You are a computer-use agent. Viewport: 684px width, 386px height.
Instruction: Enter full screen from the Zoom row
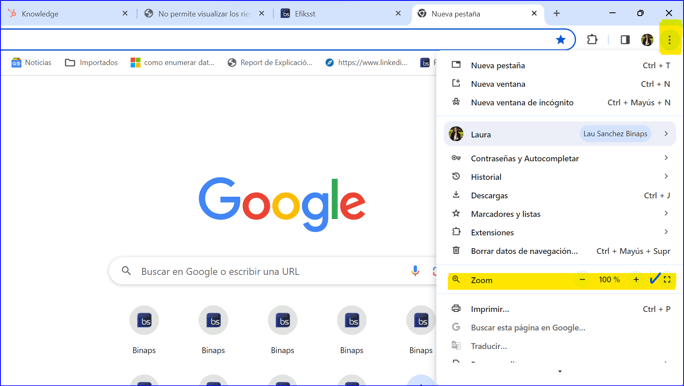667,280
